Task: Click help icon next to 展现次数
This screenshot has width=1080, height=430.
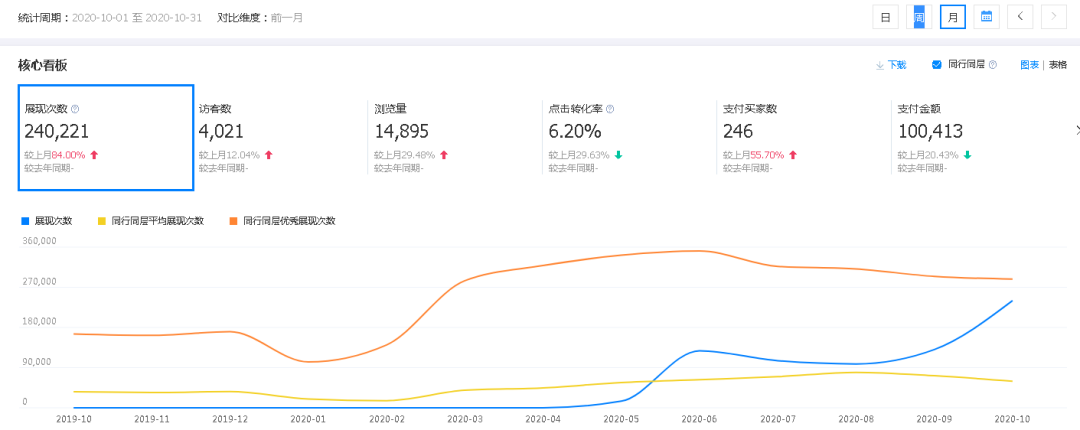Action: pyautogui.click(x=75, y=109)
